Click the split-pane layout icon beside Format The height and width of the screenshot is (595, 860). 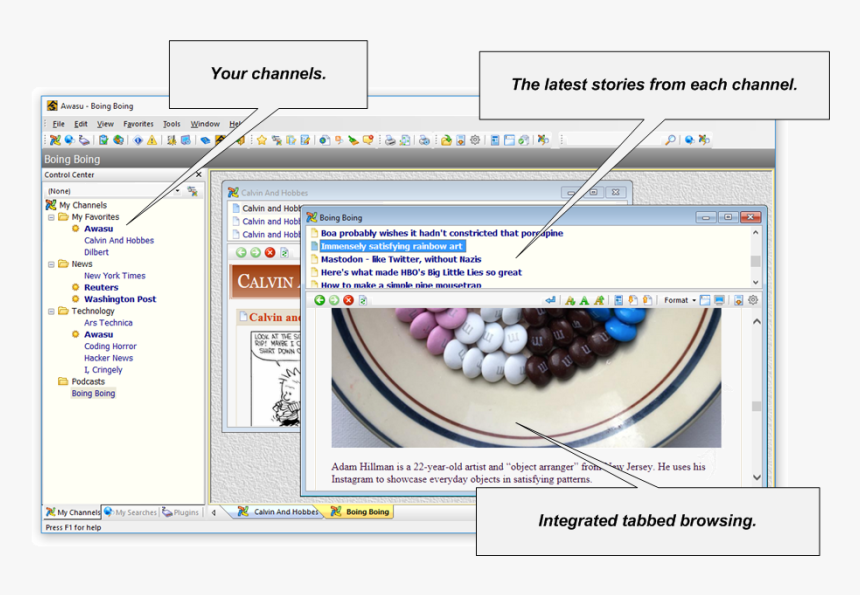click(x=705, y=300)
